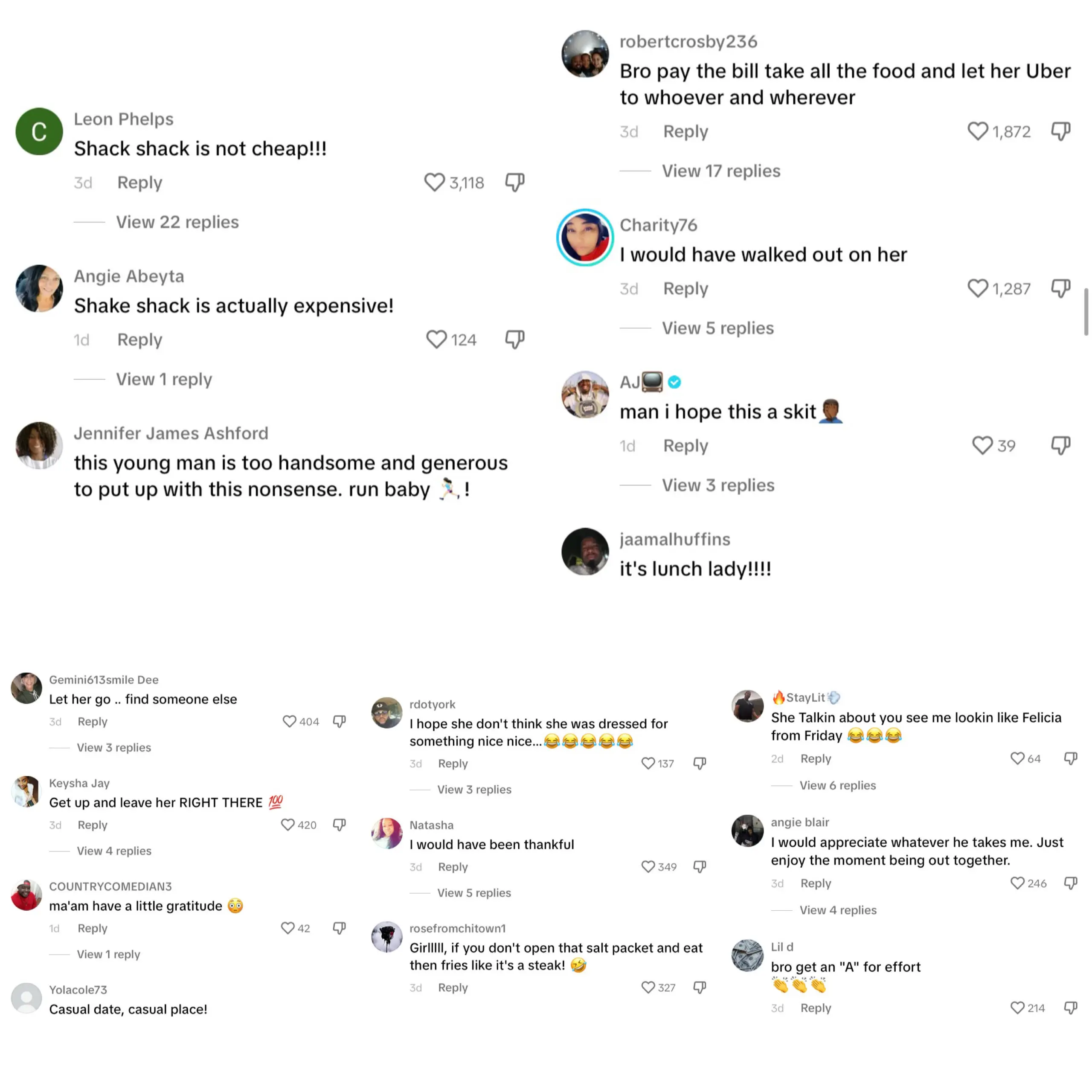Like angie blair's appreciate comment

pos(1017,883)
